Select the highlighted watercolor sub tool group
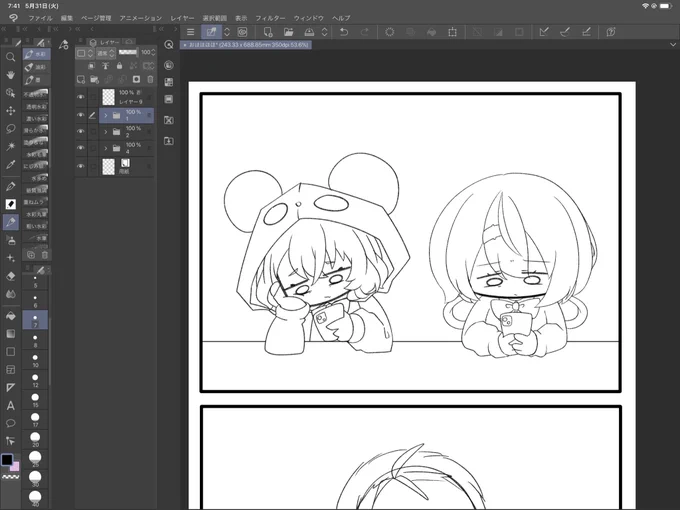Image resolution: width=680 pixels, height=510 pixels. [36, 54]
